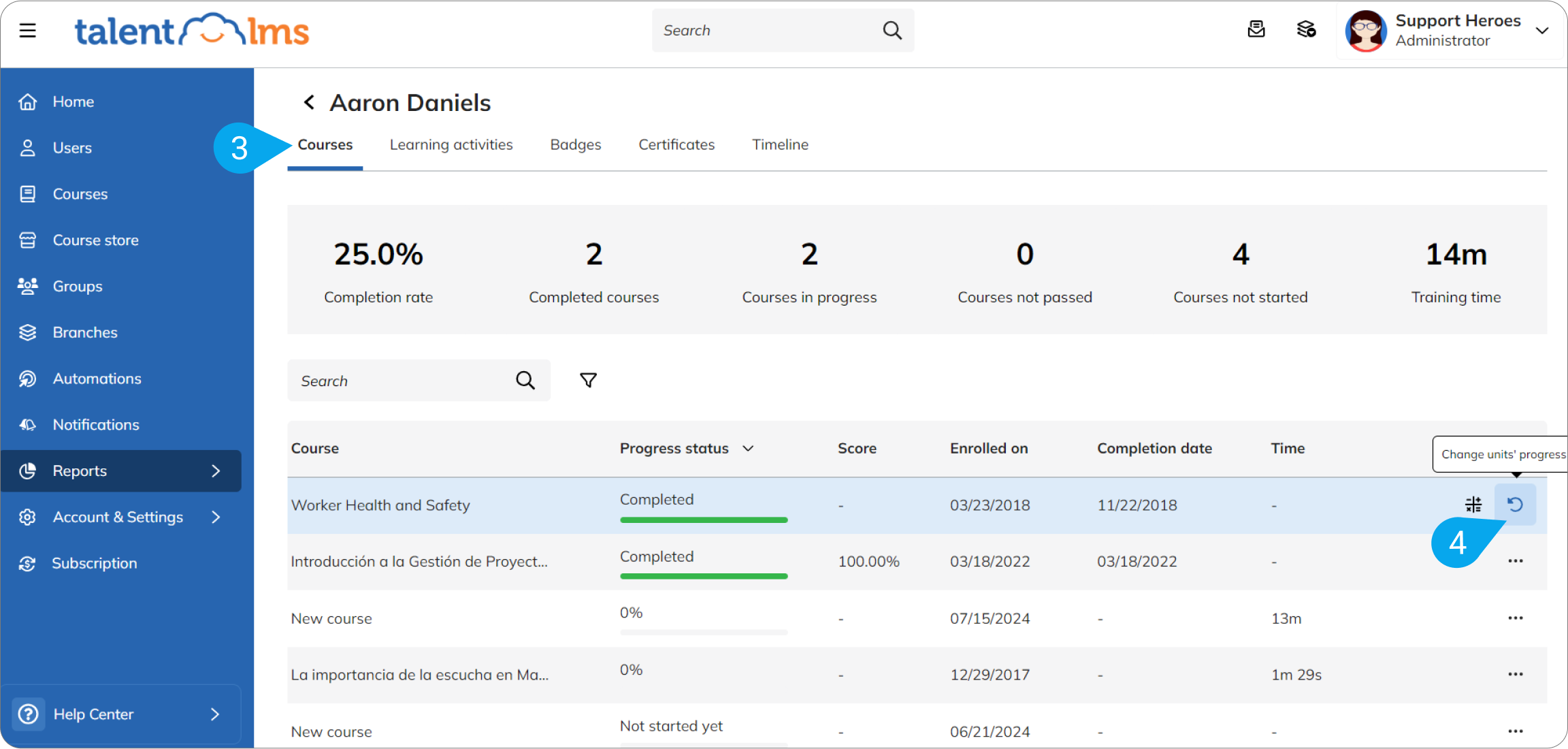Click the 14m Training time stat
1568x749 pixels.
1456,272
